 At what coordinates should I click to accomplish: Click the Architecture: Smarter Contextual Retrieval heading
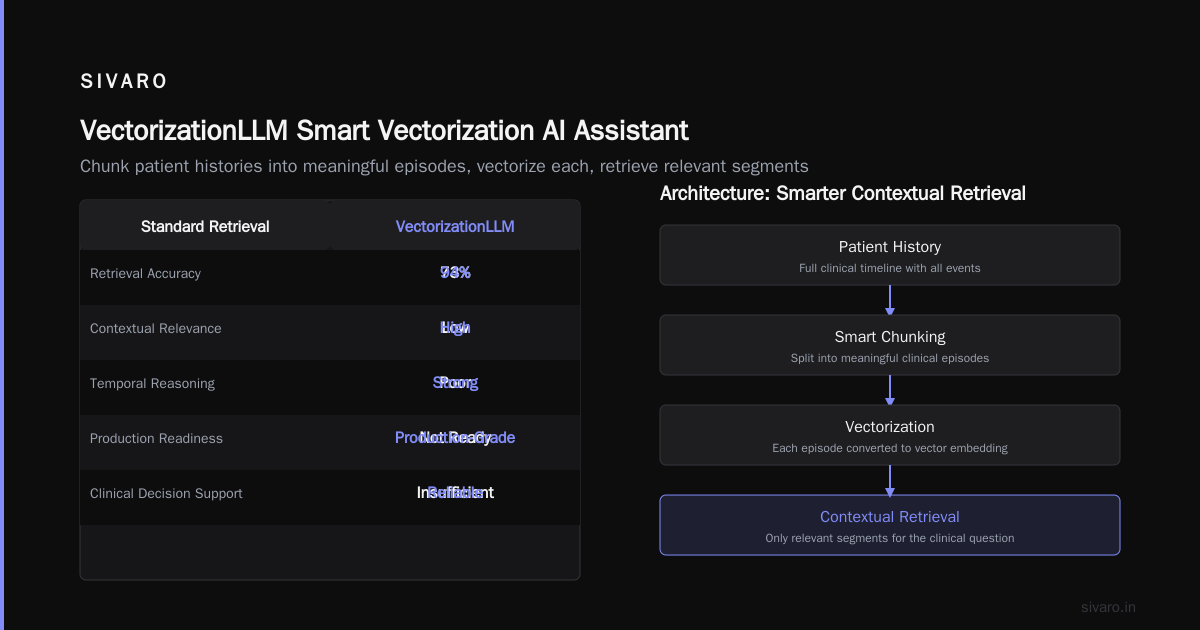click(x=843, y=193)
